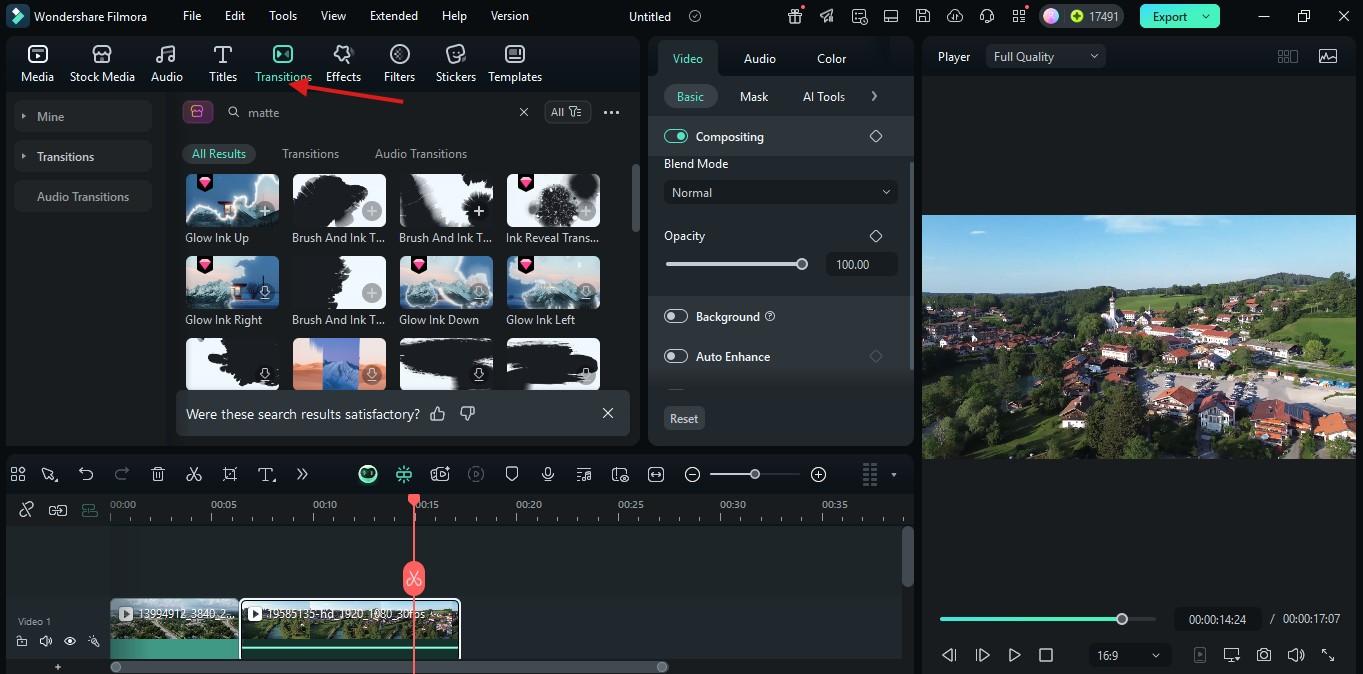Select the crop tool in timeline toolbar

[x=230, y=474]
